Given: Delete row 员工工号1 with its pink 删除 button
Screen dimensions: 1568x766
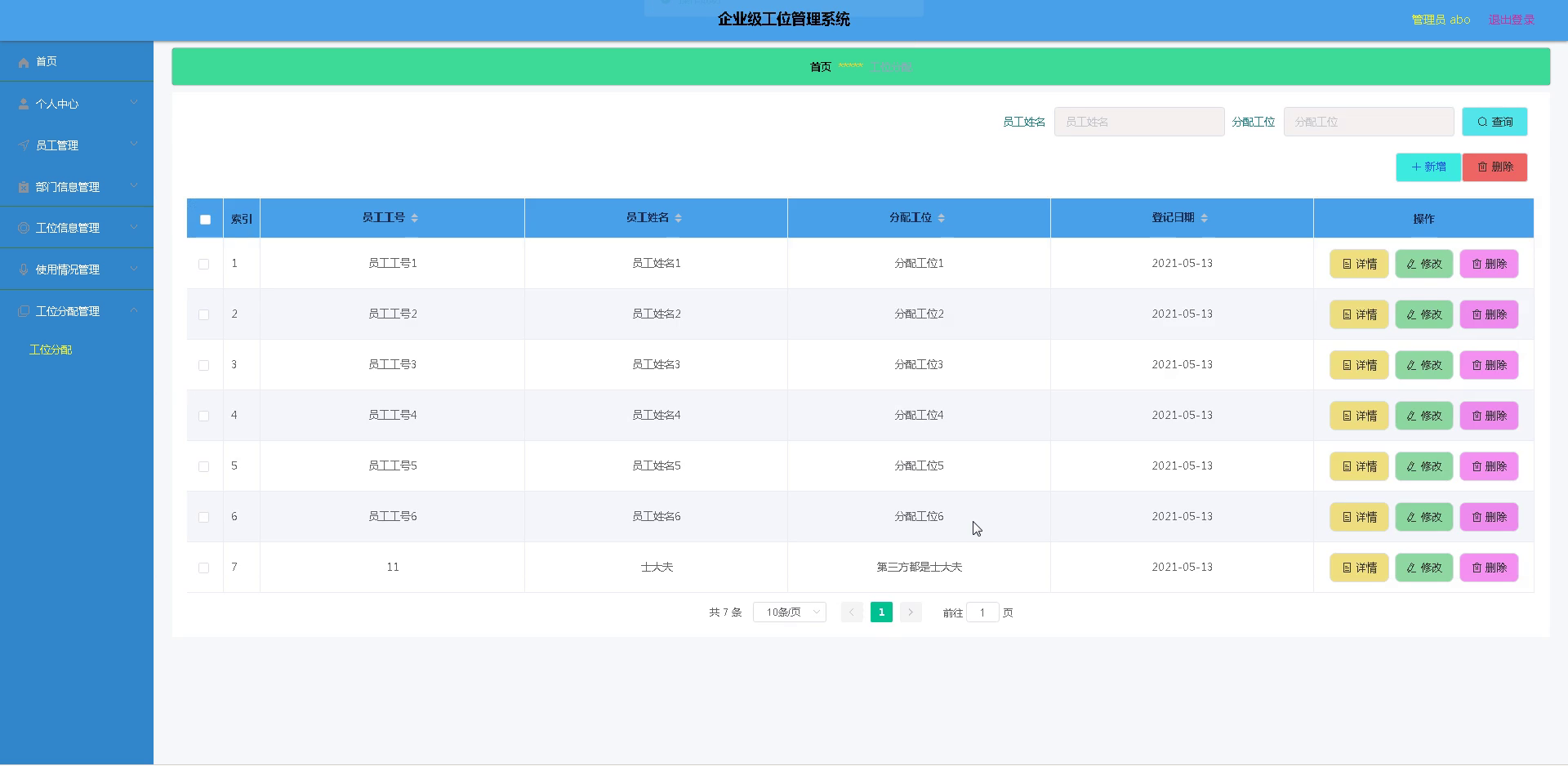Looking at the screenshot, I should pos(1489,264).
